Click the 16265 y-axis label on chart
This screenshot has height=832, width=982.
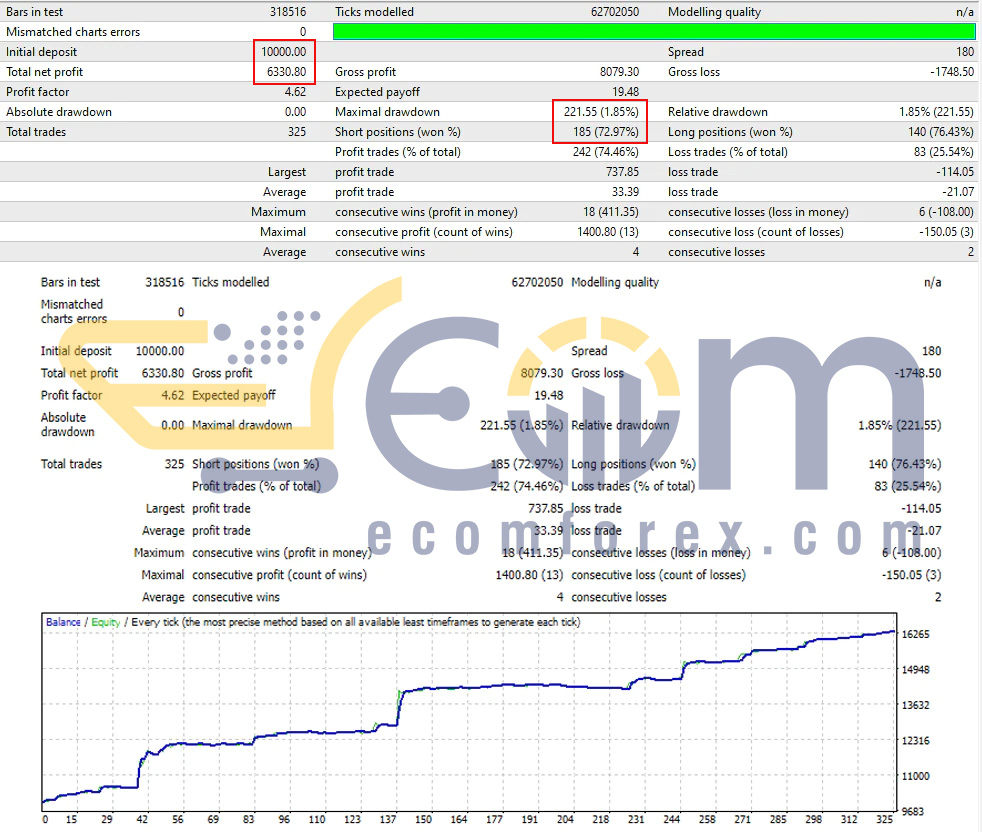[x=915, y=634]
